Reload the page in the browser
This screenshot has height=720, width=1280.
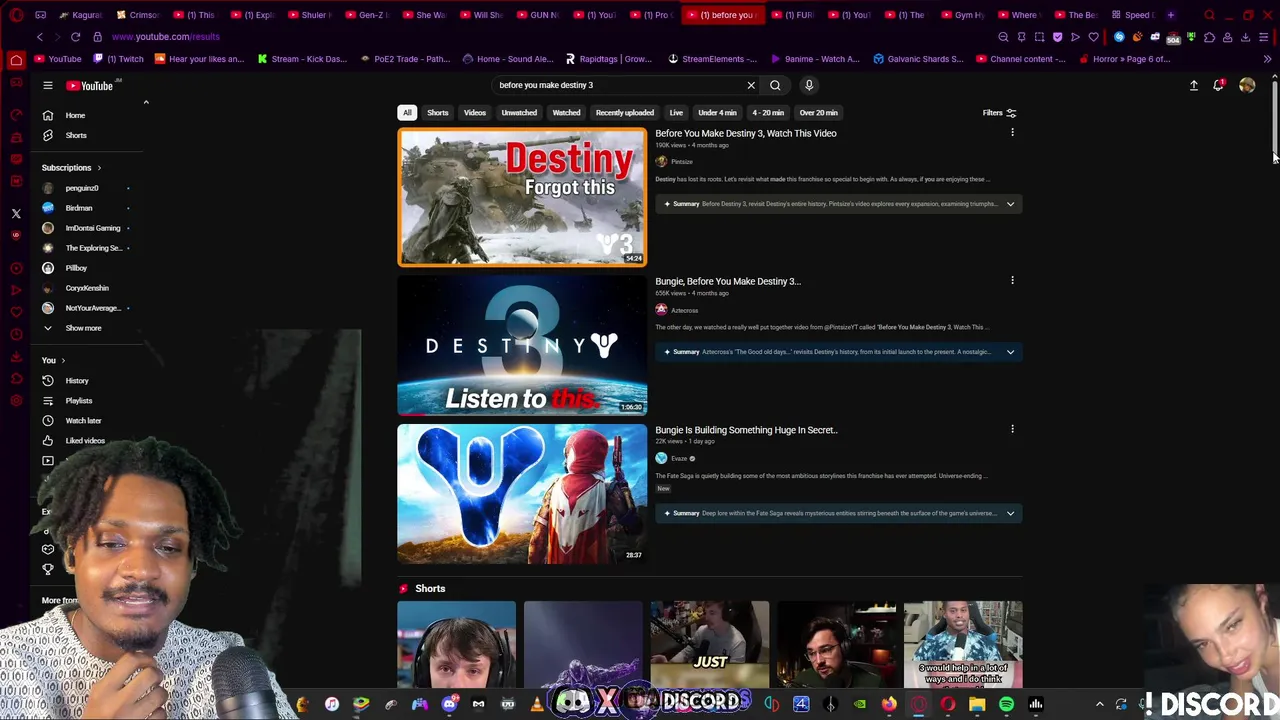click(75, 37)
